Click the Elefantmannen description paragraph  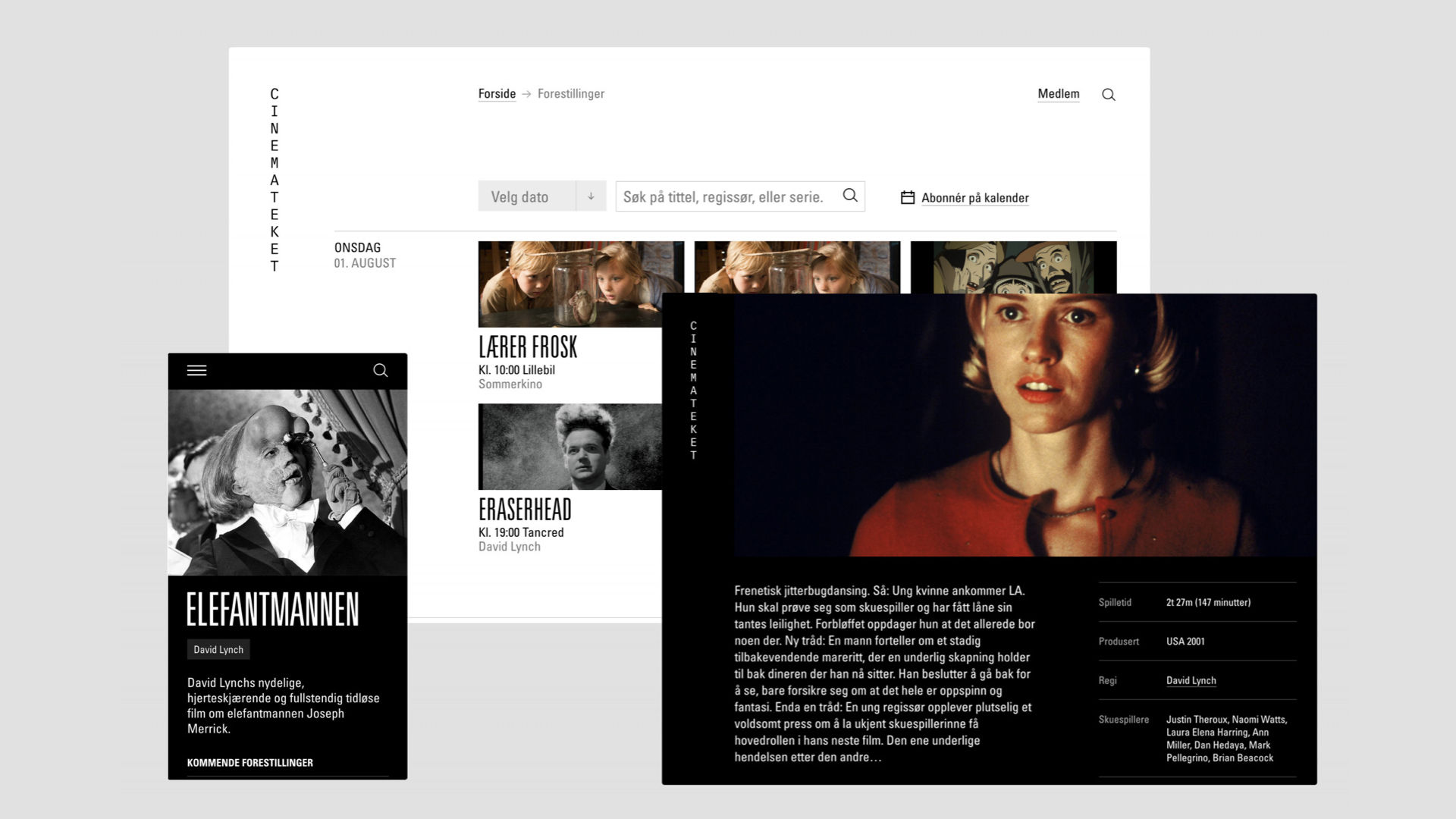(x=284, y=706)
